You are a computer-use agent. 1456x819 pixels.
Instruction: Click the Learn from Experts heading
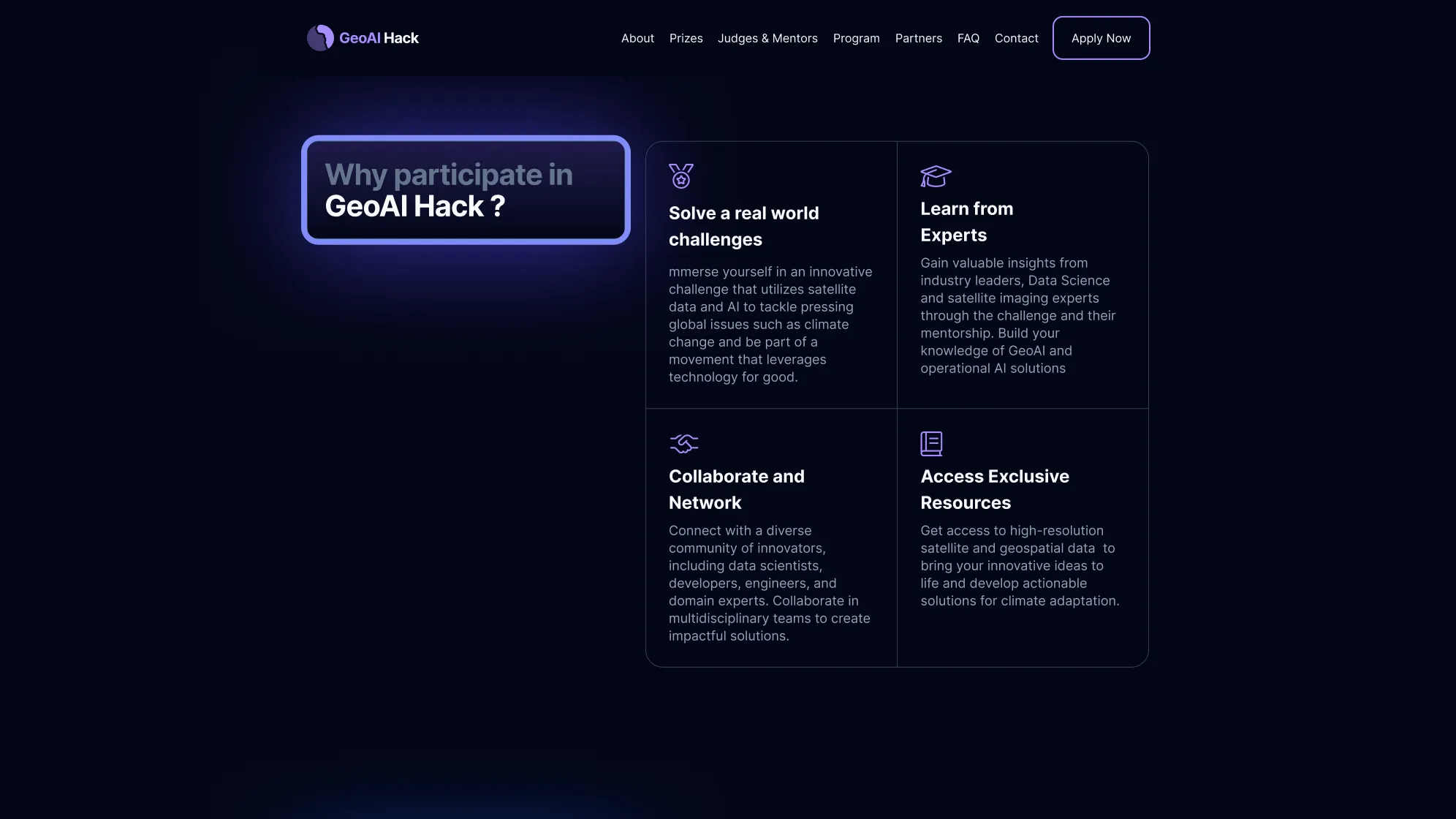point(966,222)
